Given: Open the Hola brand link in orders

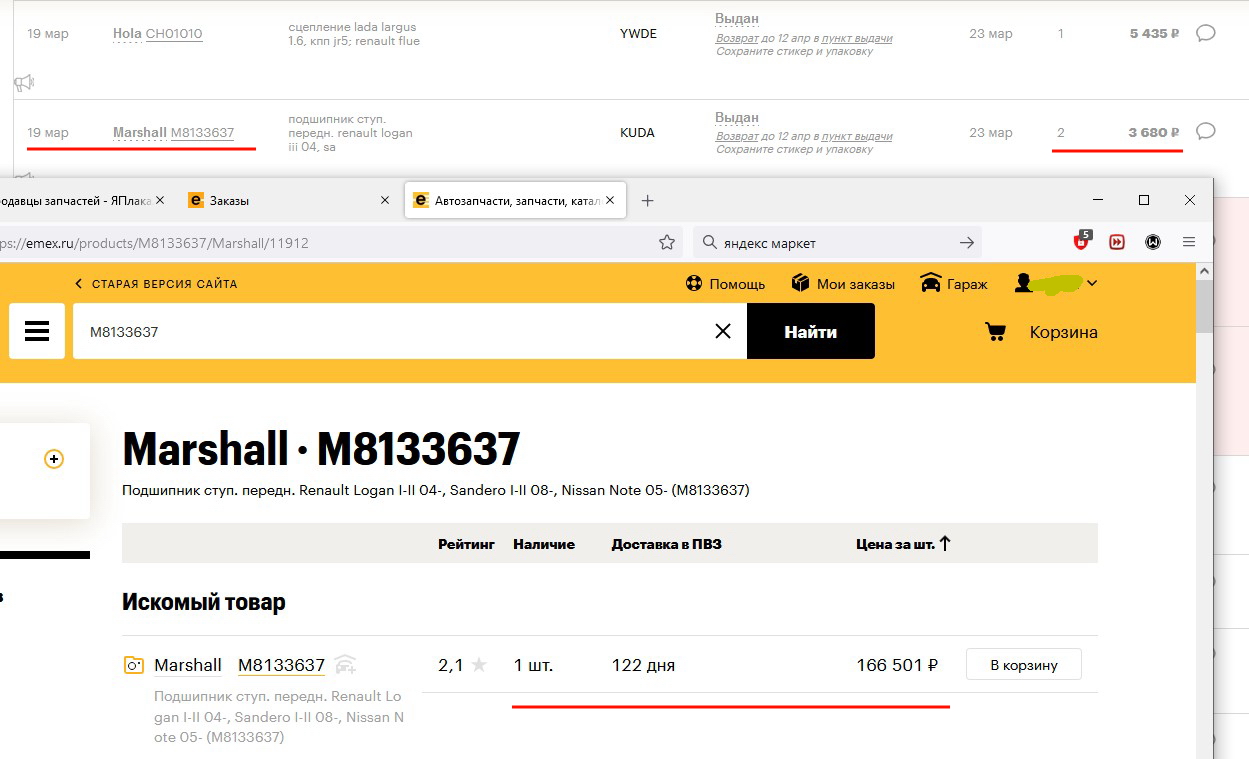Looking at the screenshot, I should [x=127, y=33].
